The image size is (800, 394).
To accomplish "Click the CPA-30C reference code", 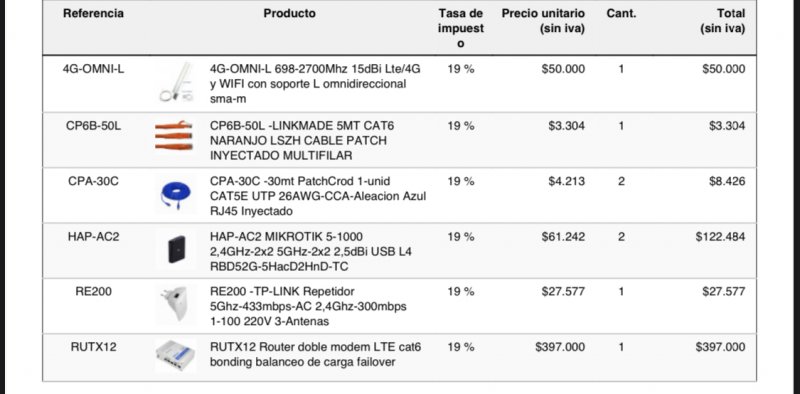I will coord(93,181).
